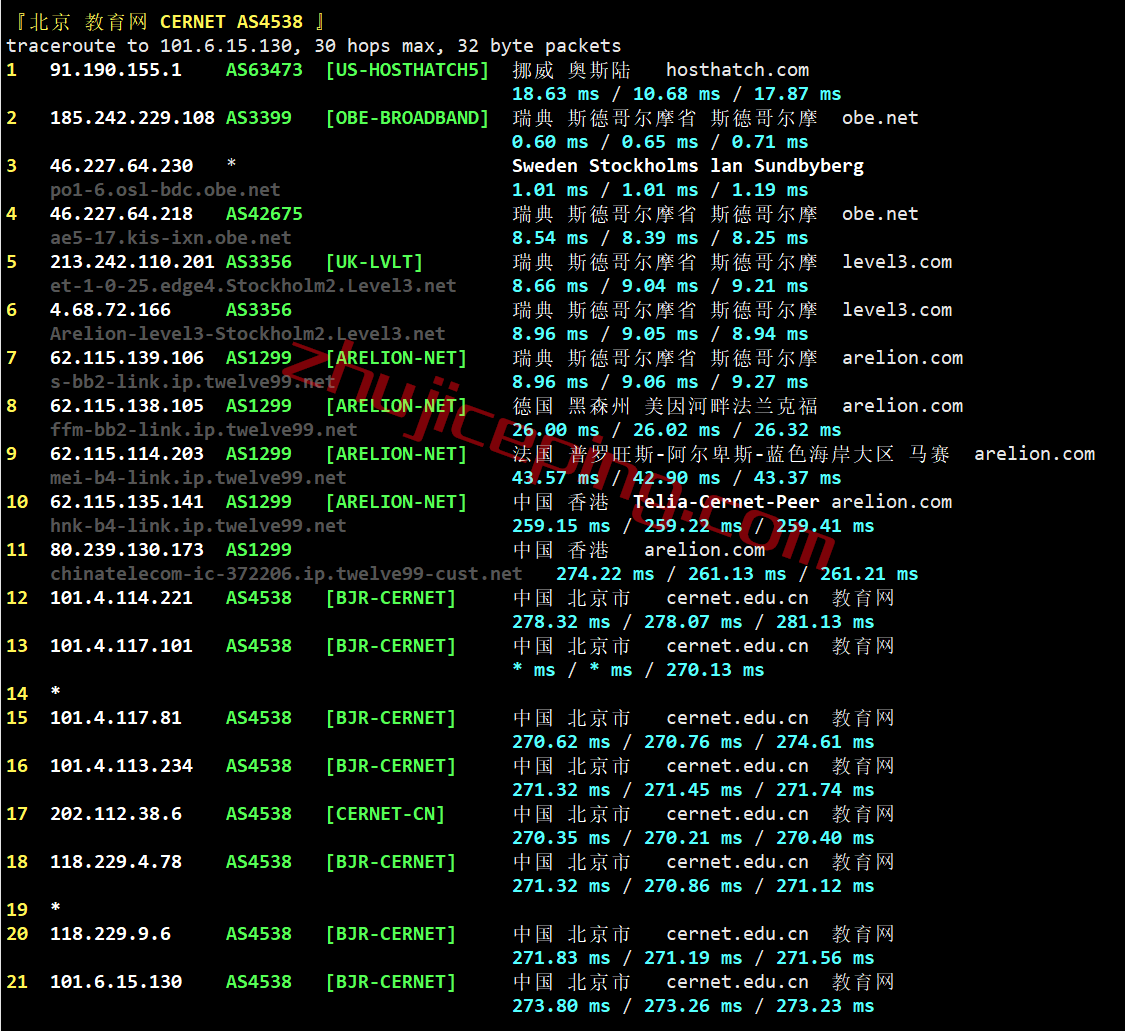1125x1031 pixels.
Task: Click the 270.13 ms latency value
Action: click(715, 671)
